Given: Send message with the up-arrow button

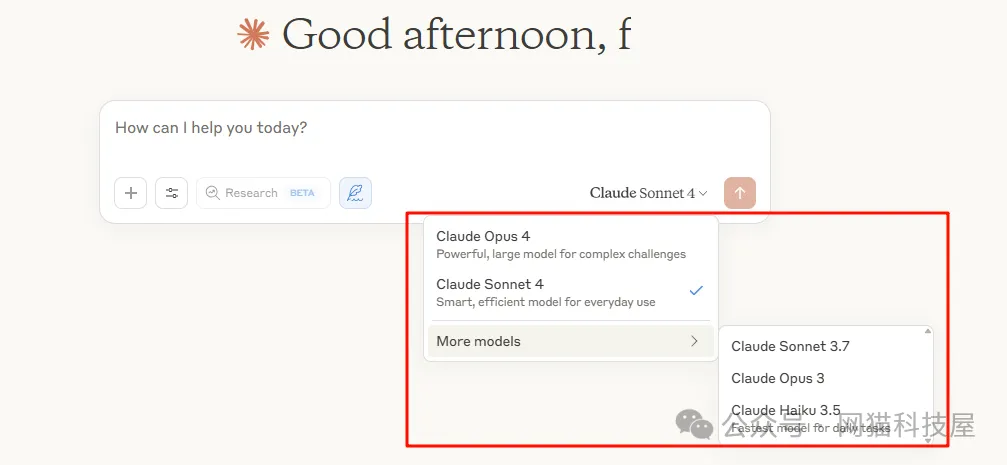Looking at the screenshot, I should [740, 193].
